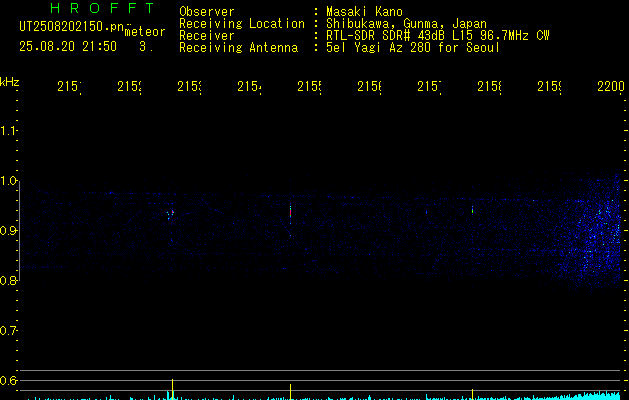Viewport: 629px width, 400px height.
Task: Click the small green echo near 0.94 kHz
Action: coord(473,210)
